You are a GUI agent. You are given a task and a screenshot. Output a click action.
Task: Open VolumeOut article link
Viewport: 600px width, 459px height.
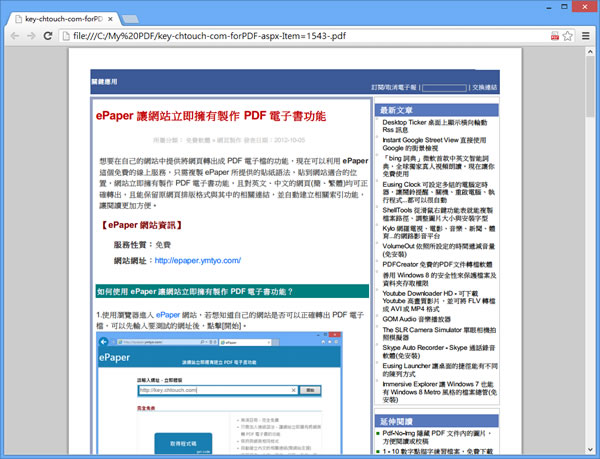(439, 250)
